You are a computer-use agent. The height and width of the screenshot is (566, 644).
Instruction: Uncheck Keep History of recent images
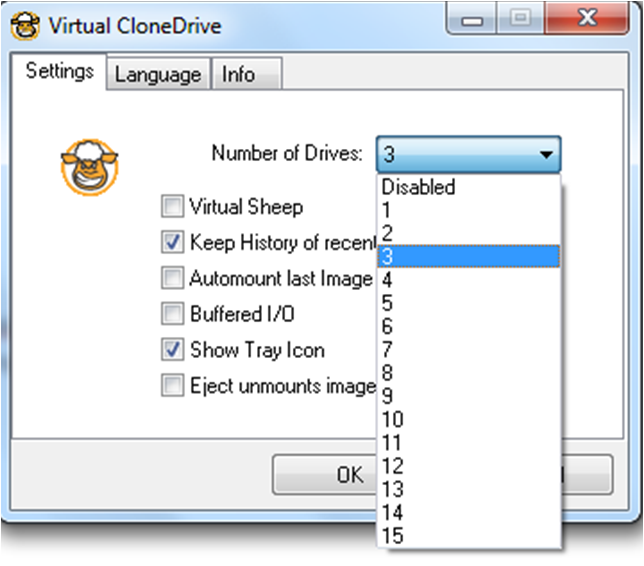172,242
